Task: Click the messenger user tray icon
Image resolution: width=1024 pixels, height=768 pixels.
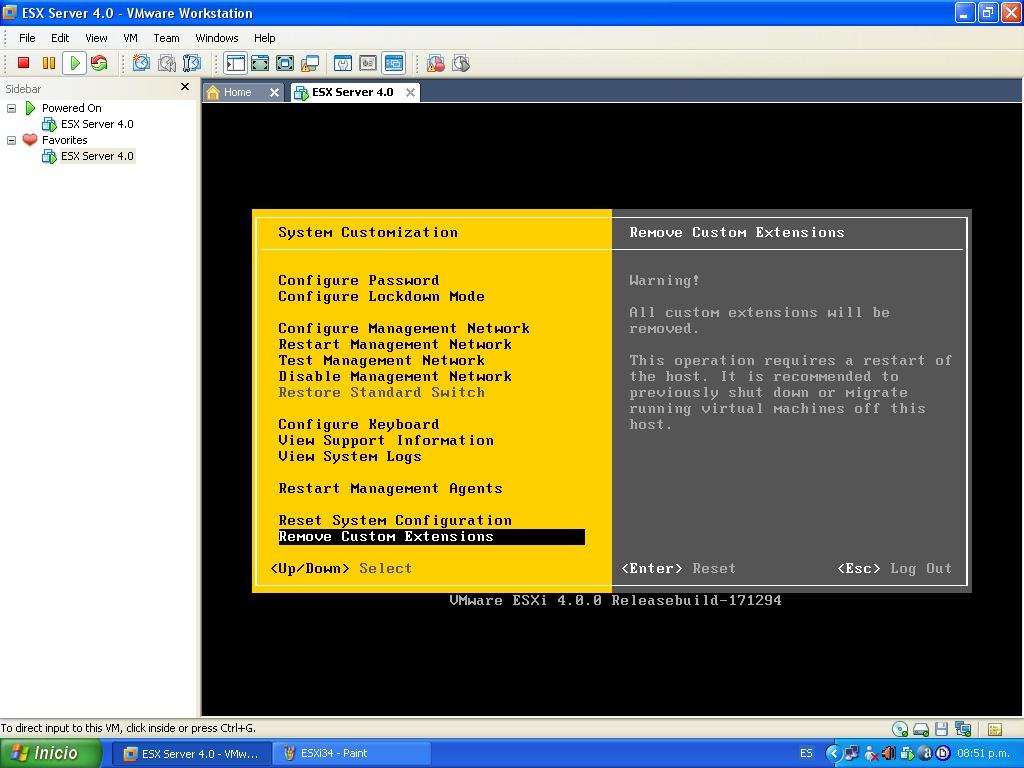Action: pos(871,754)
